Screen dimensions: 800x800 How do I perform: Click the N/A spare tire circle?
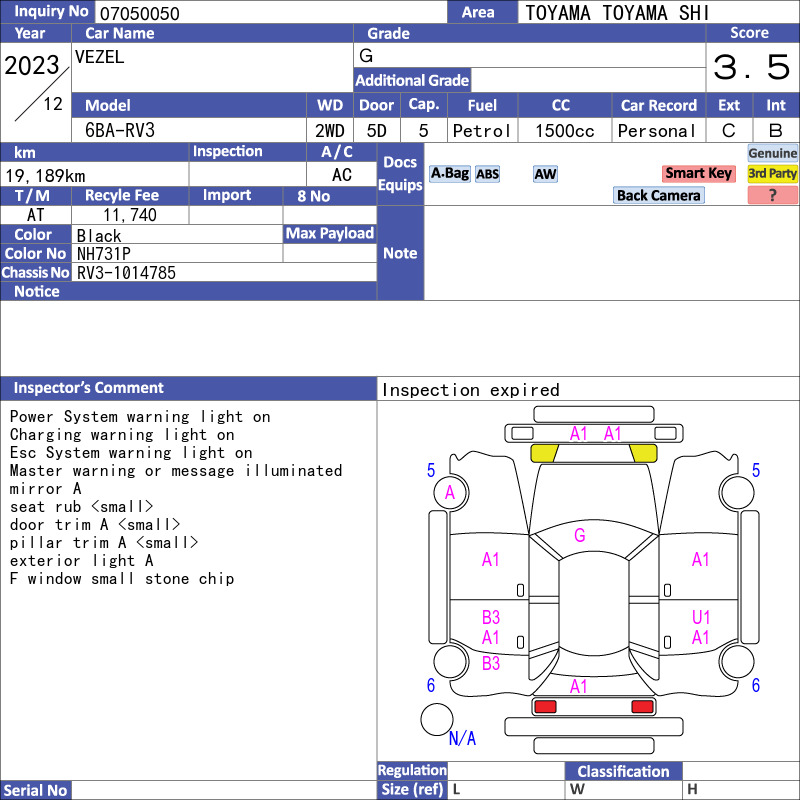point(437,719)
